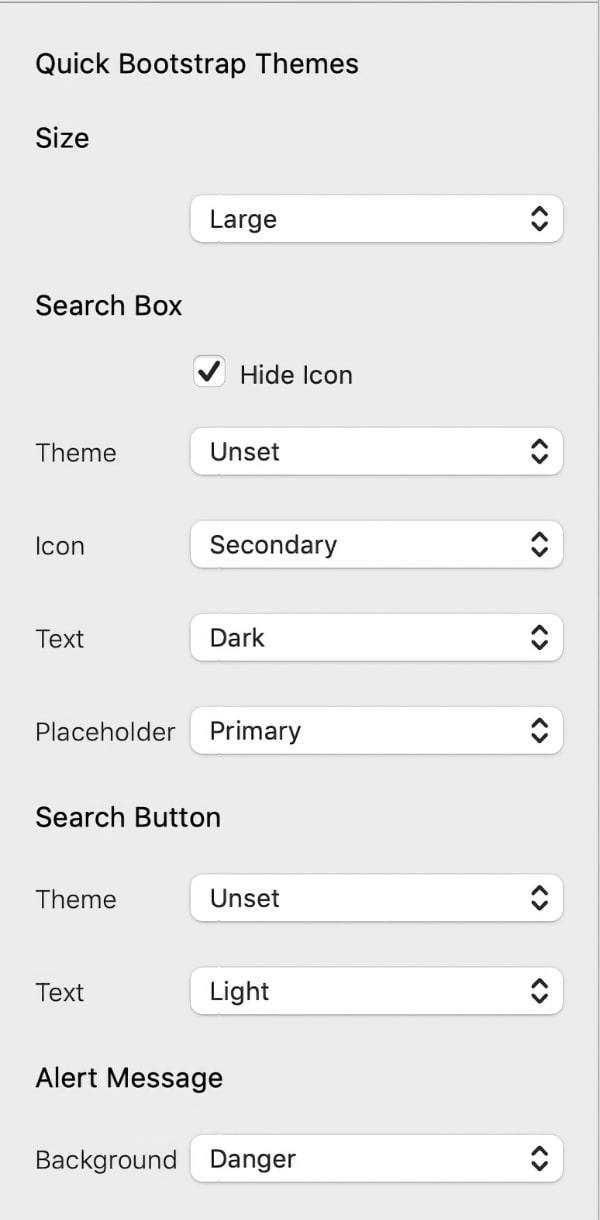Toggle the Hide Icon checkbox

(x=209, y=373)
